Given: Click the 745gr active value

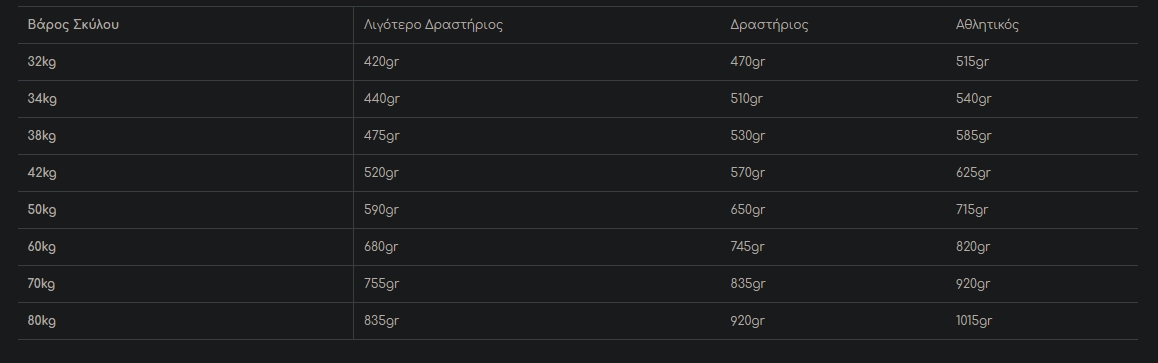Looking at the screenshot, I should (x=747, y=246).
